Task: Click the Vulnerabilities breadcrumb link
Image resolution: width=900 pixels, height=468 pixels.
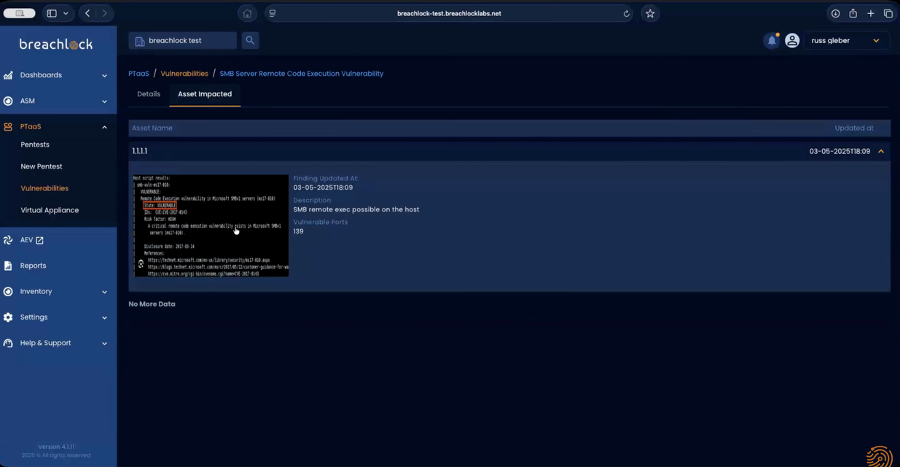Action: [x=184, y=74]
